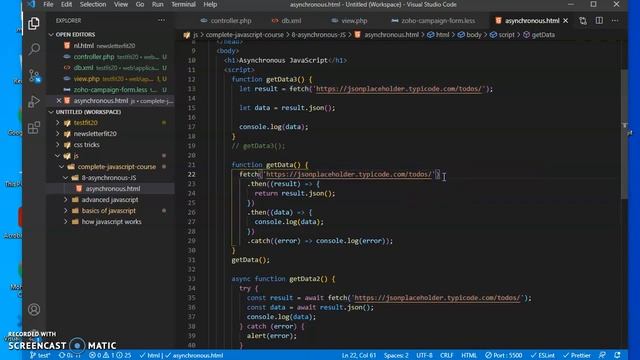The height and width of the screenshot is (360, 640).
Task: Open the Extensions view
Action: click(x=34, y=128)
